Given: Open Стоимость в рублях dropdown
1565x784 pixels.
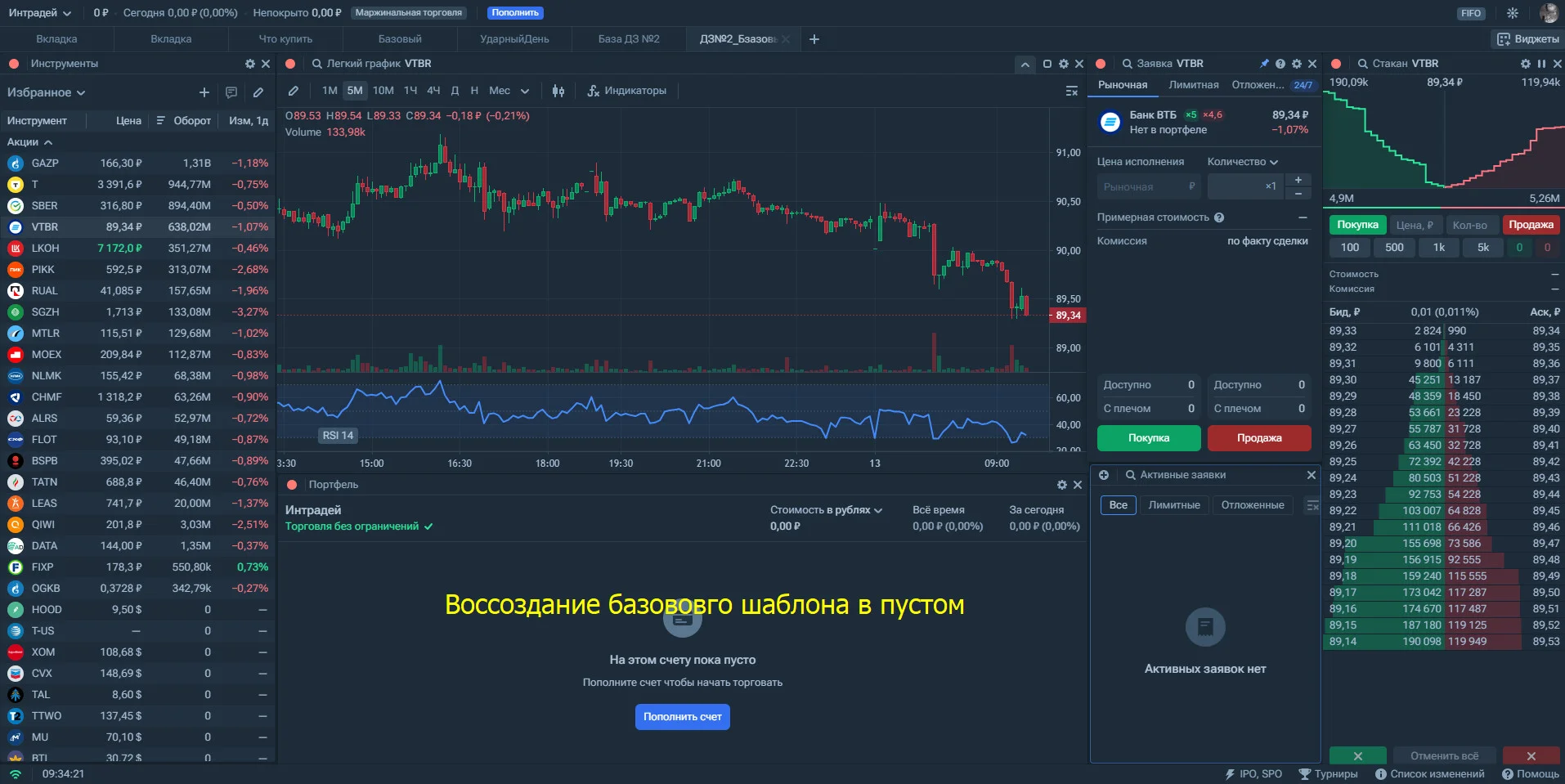Looking at the screenshot, I should [x=827, y=510].
